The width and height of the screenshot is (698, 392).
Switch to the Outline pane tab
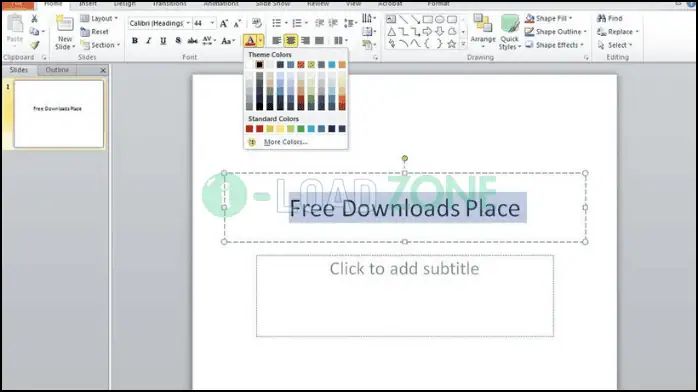pos(57,70)
